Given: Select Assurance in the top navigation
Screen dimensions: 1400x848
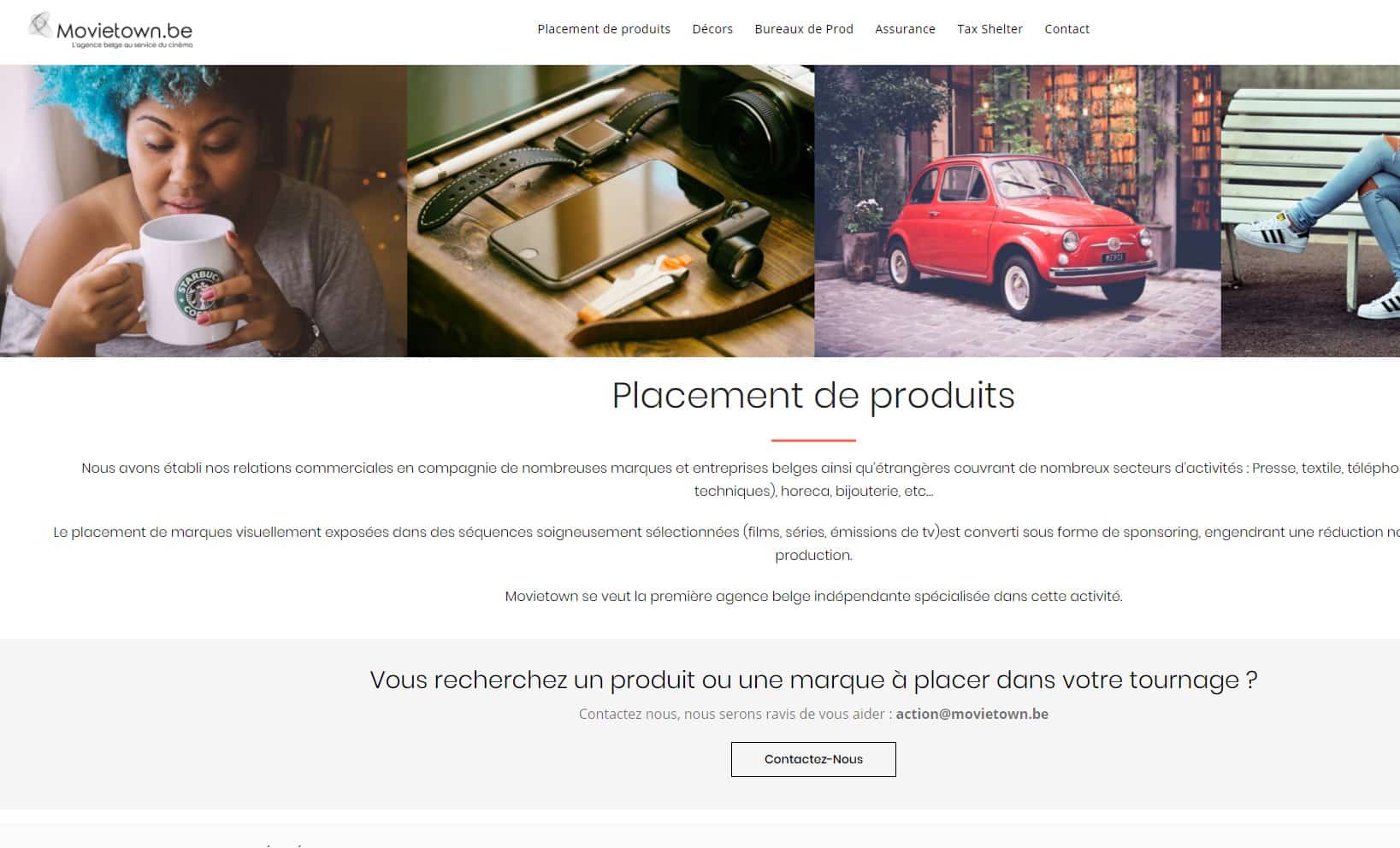Looking at the screenshot, I should tap(905, 29).
